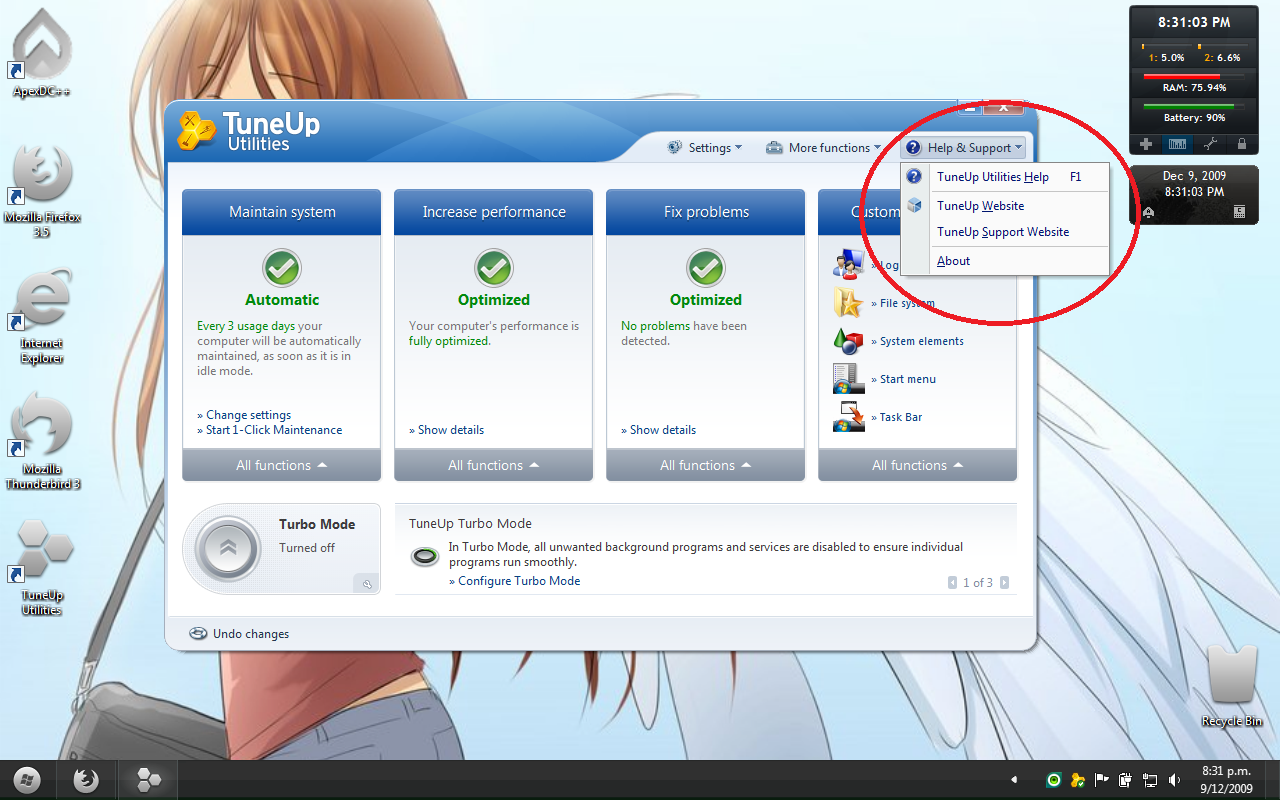Click the Dec 9, 2009 date on clock gadget
Viewport: 1280px width, 800px height.
1193,176
